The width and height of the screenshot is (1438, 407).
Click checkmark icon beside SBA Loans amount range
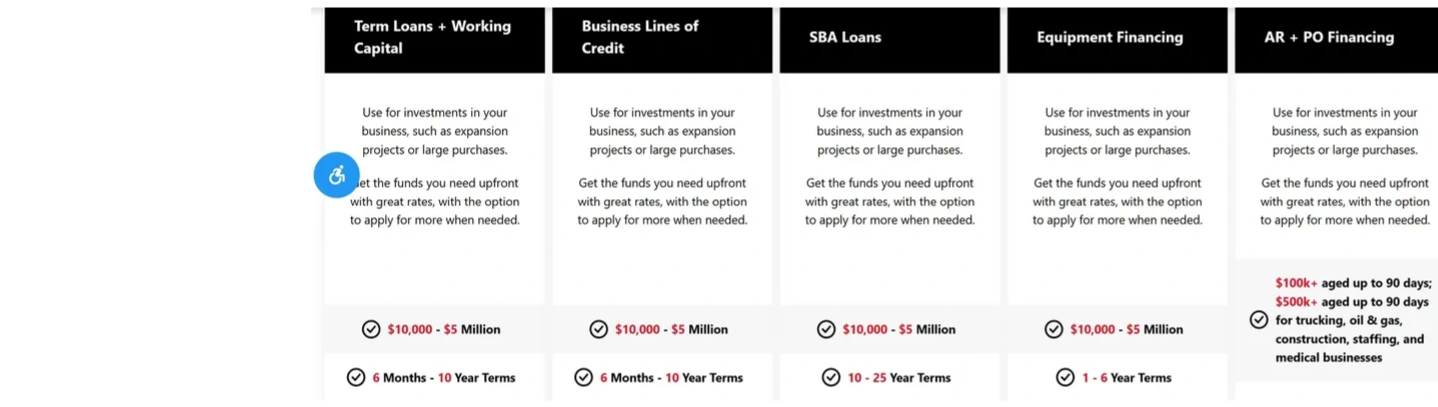pos(826,329)
